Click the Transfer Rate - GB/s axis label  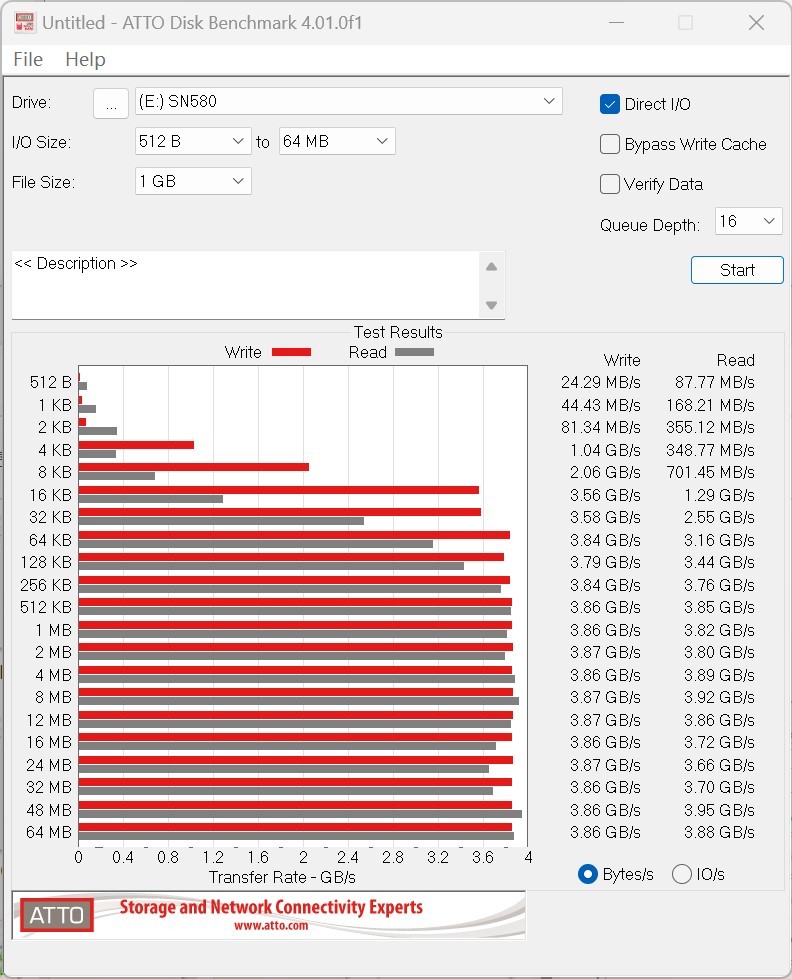point(282,877)
